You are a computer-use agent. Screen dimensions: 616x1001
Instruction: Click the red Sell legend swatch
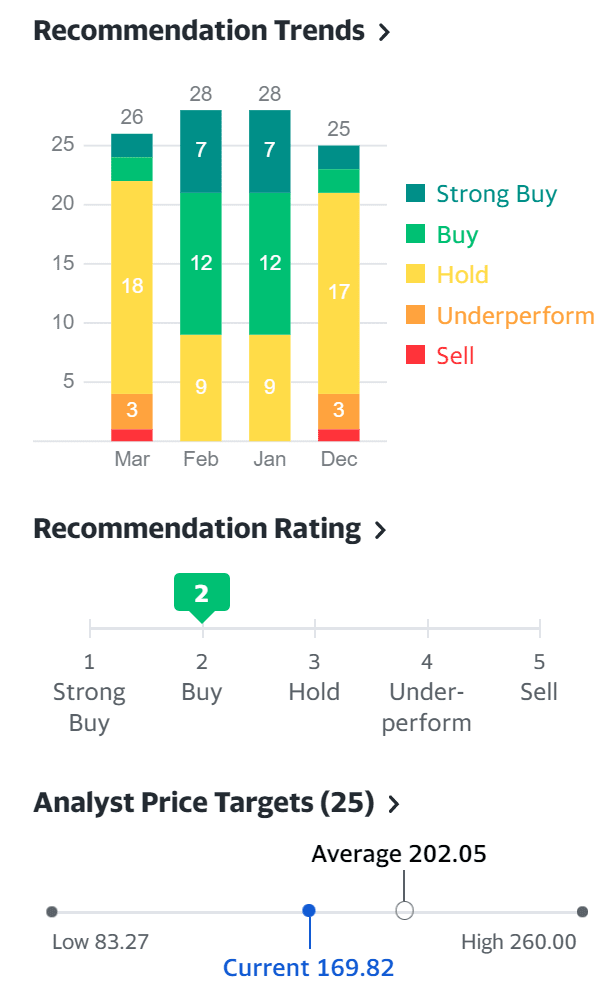click(x=416, y=356)
